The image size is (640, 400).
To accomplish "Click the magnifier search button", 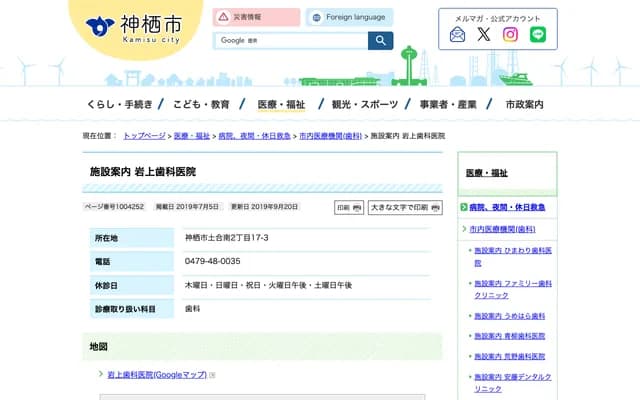I will [x=380, y=40].
